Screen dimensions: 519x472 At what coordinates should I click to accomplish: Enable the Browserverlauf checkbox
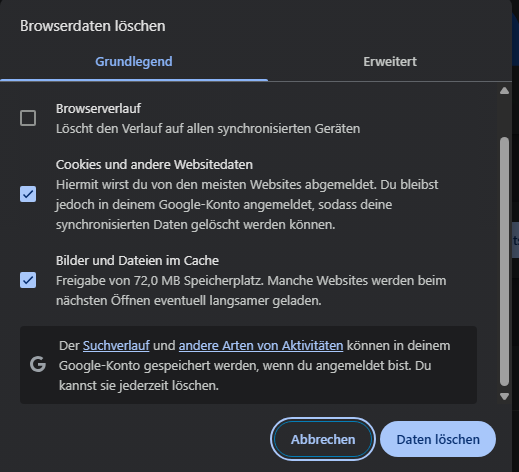pos(28,118)
